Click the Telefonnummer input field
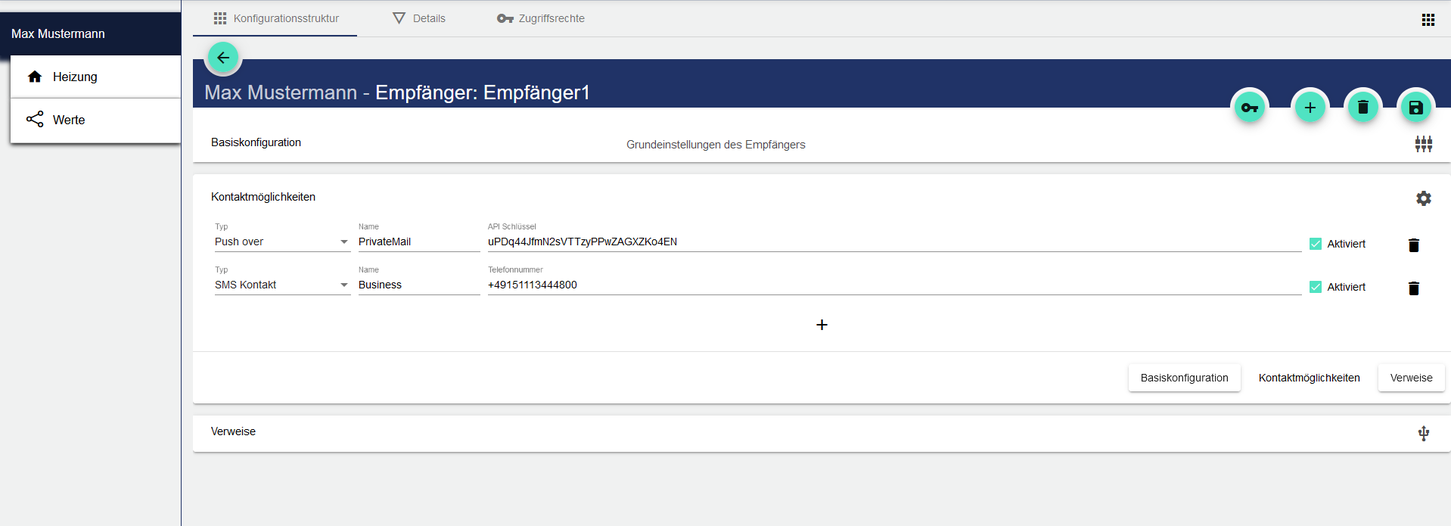The height and width of the screenshot is (526, 1451). point(892,285)
